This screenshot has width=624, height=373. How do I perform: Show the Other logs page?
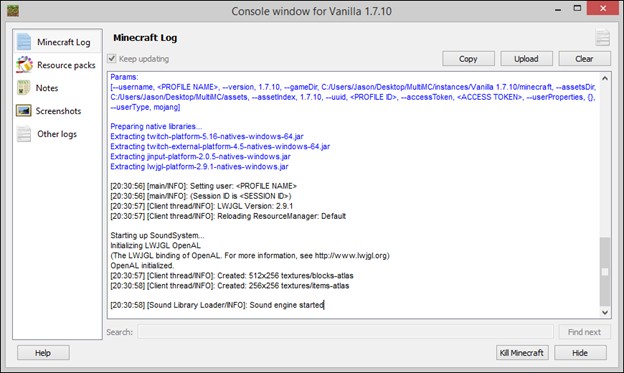tap(57, 134)
